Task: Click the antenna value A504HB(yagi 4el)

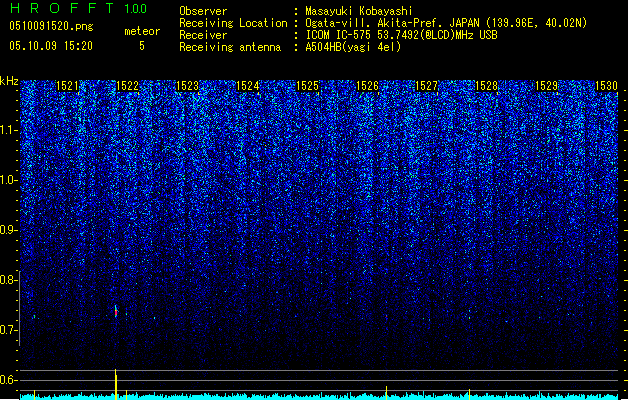Action: pos(353,47)
